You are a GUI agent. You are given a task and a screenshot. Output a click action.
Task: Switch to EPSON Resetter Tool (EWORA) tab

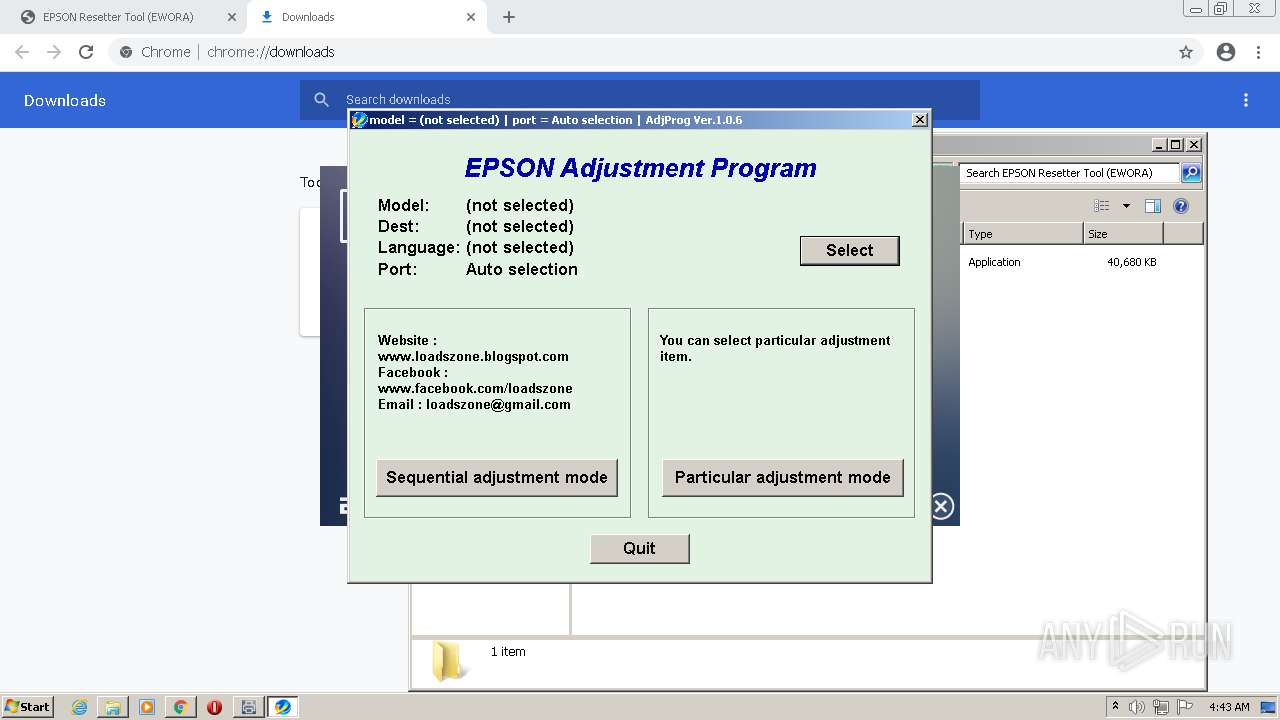pos(118,17)
